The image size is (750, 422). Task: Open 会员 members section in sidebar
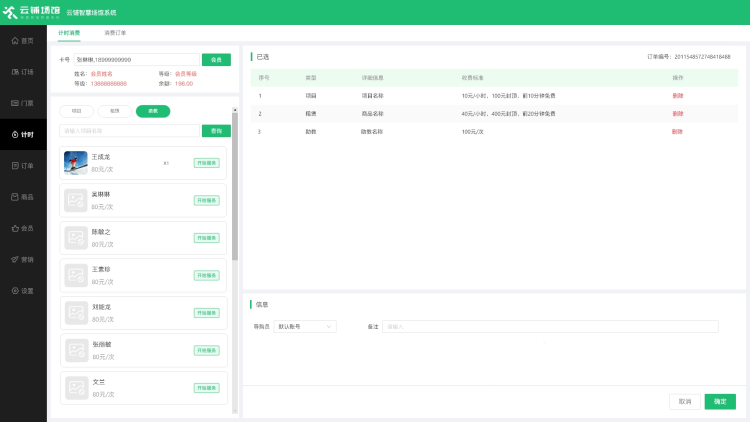(23, 228)
